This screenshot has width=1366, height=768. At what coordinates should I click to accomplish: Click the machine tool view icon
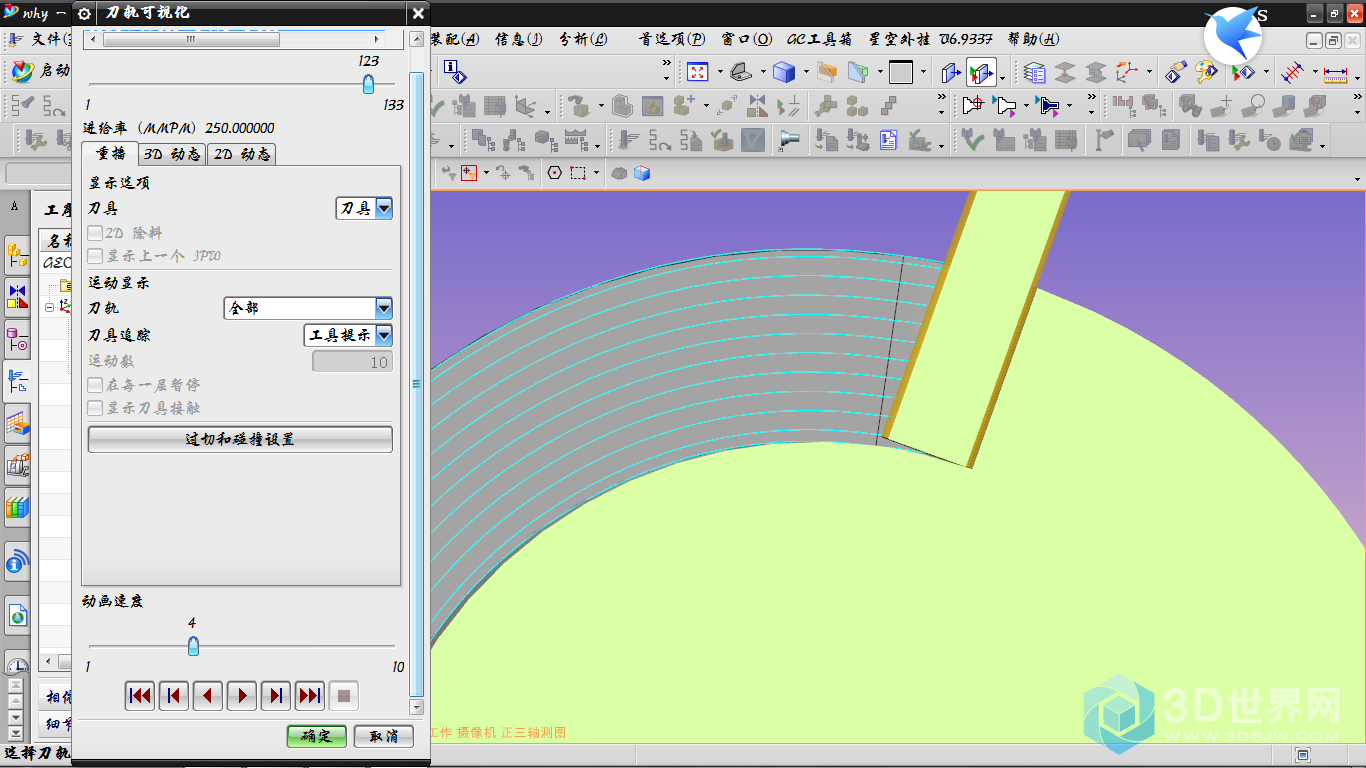(789, 140)
